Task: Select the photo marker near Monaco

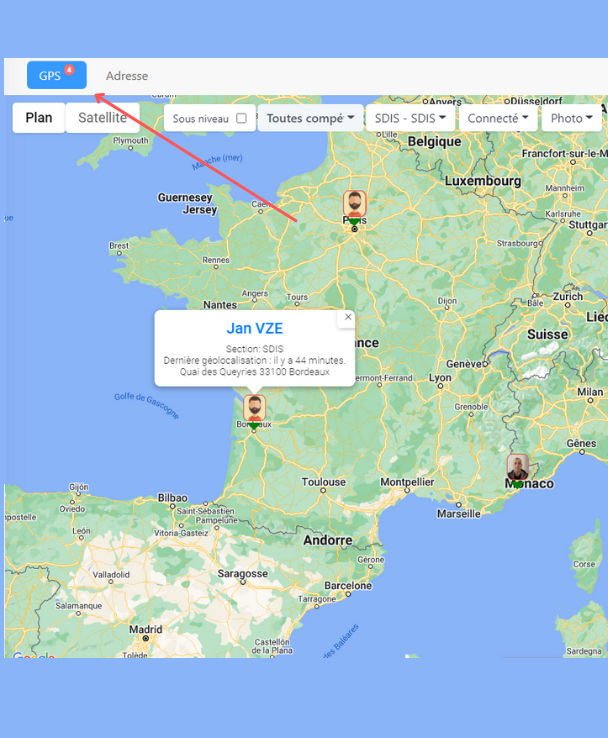Action: (x=517, y=468)
